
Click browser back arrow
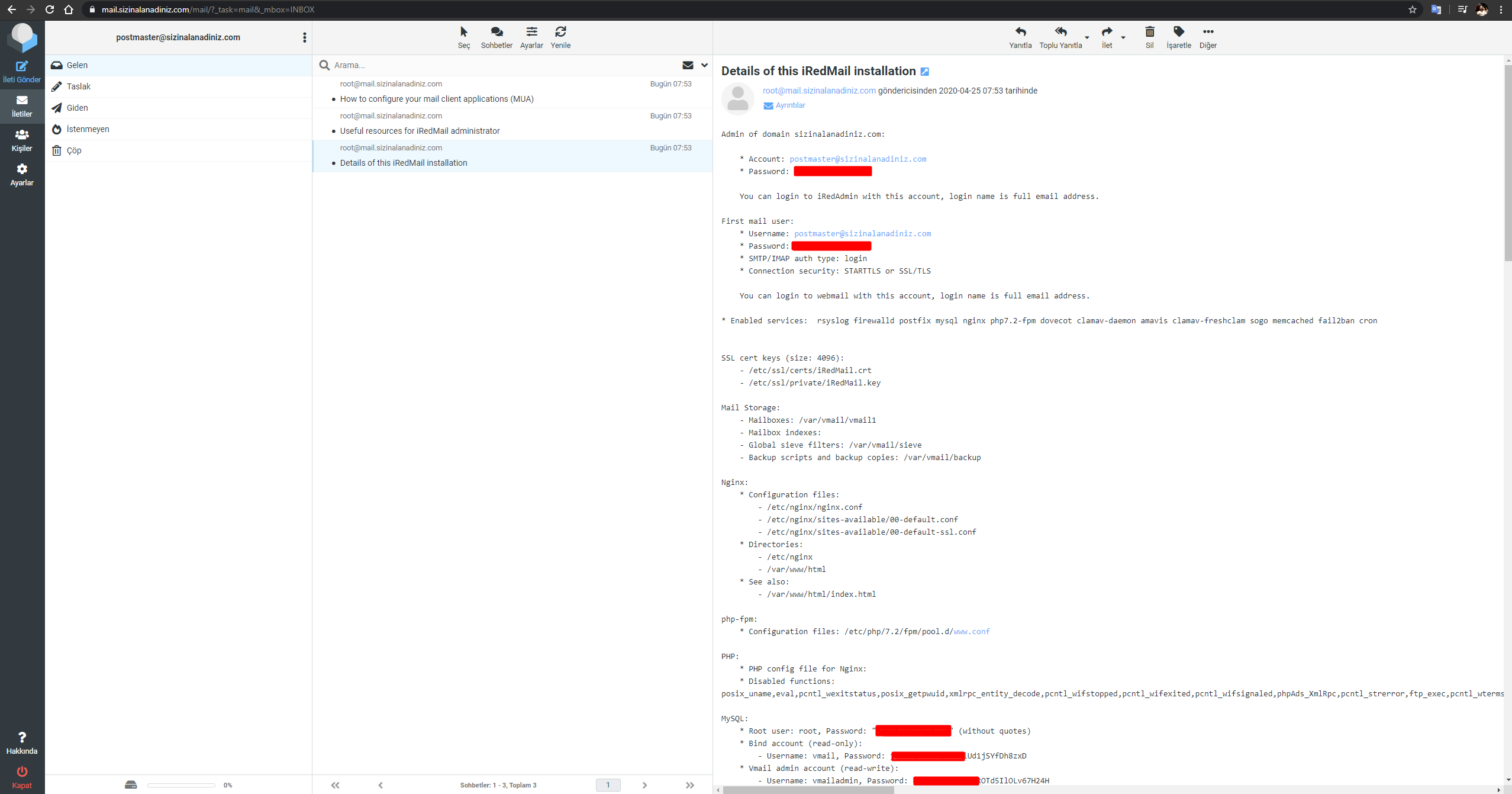coord(11,9)
